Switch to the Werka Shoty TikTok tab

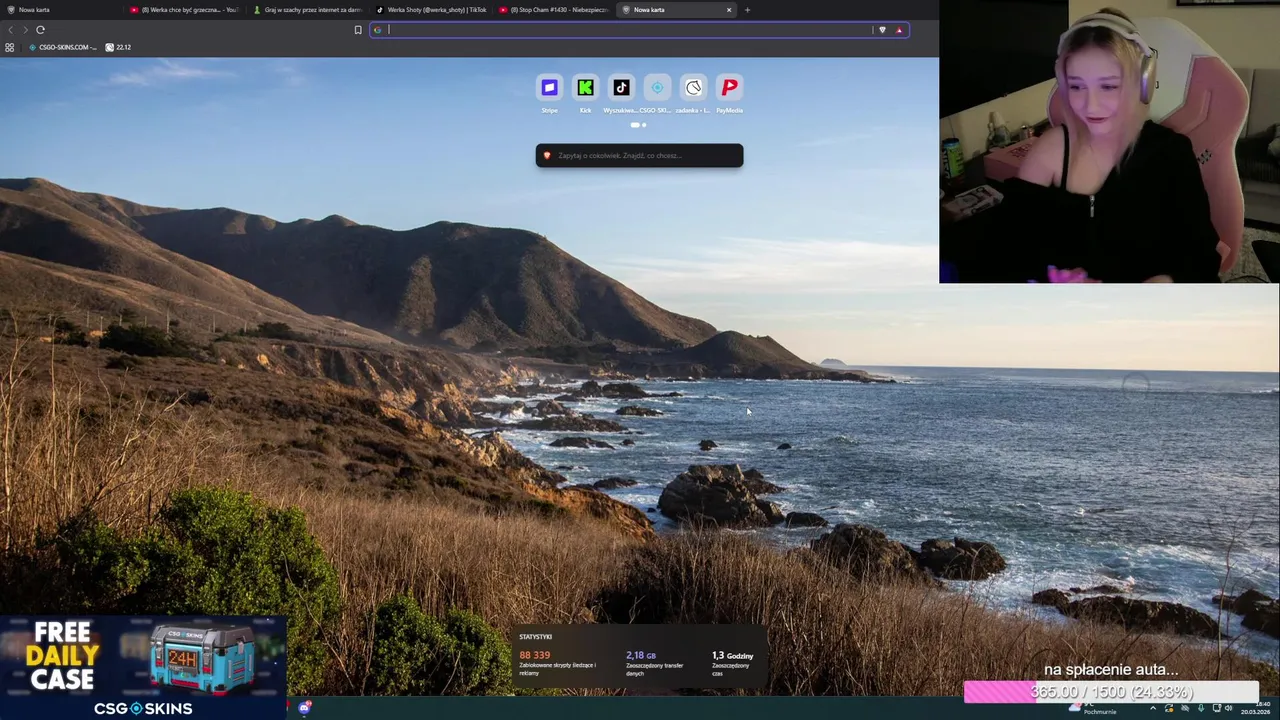[430, 10]
